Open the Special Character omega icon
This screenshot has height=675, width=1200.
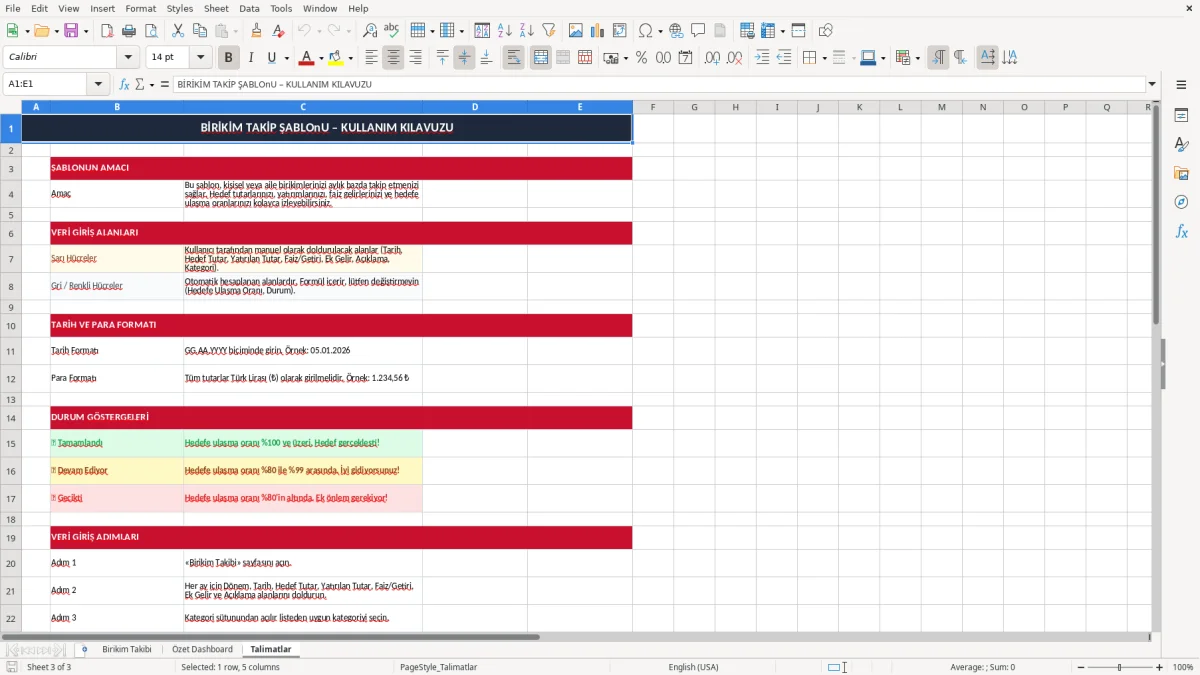[645, 31]
